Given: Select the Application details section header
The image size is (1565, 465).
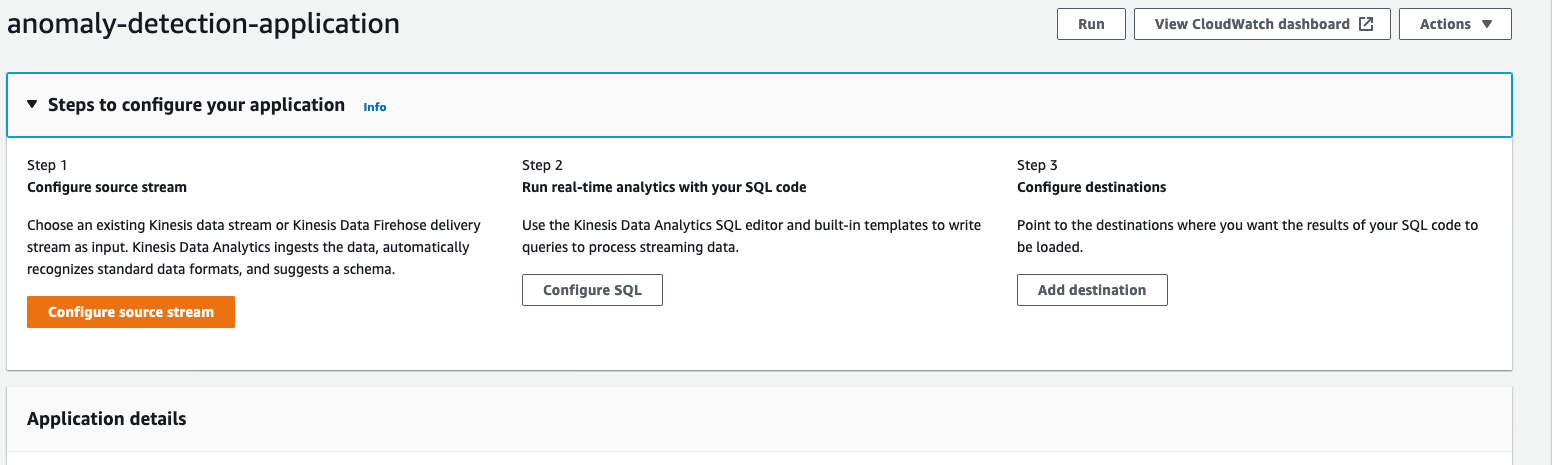Looking at the screenshot, I should (x=107, y=419).
